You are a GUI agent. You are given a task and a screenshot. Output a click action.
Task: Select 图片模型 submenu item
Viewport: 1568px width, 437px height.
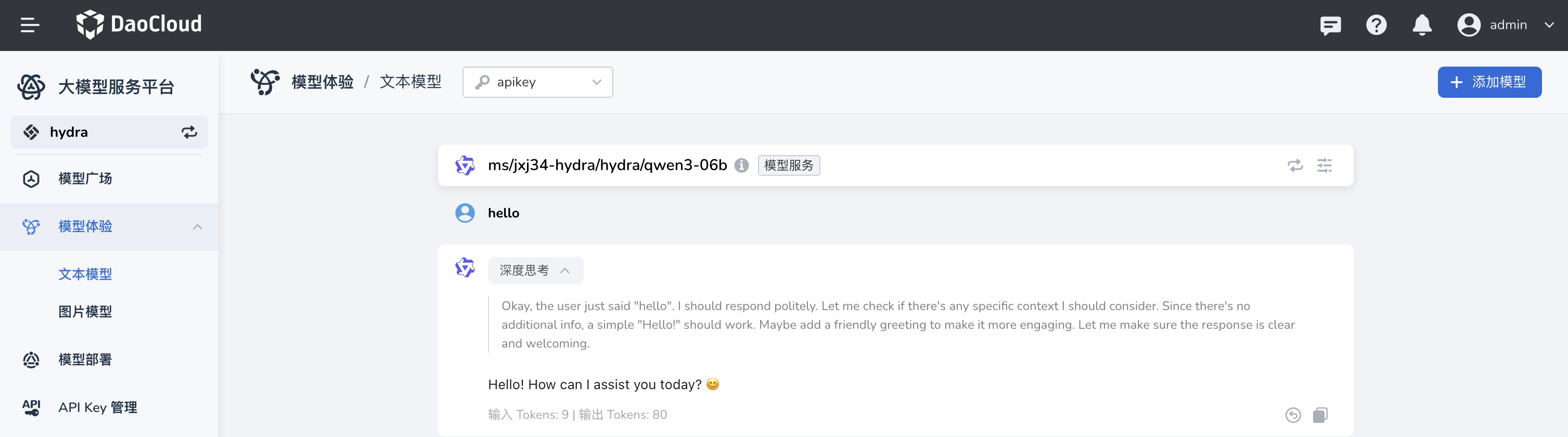85,312
